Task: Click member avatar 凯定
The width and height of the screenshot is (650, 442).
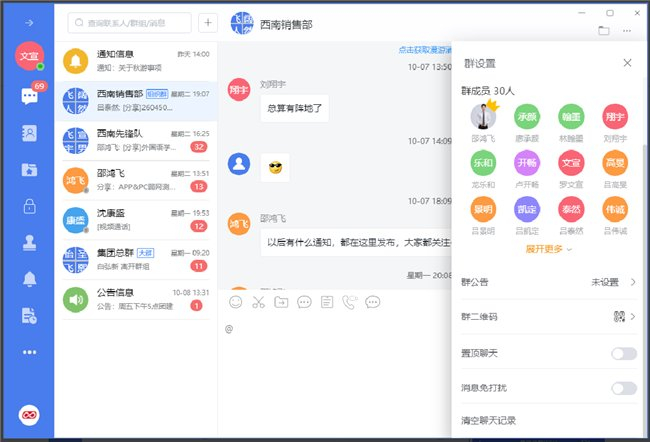Action: (527, 209)
